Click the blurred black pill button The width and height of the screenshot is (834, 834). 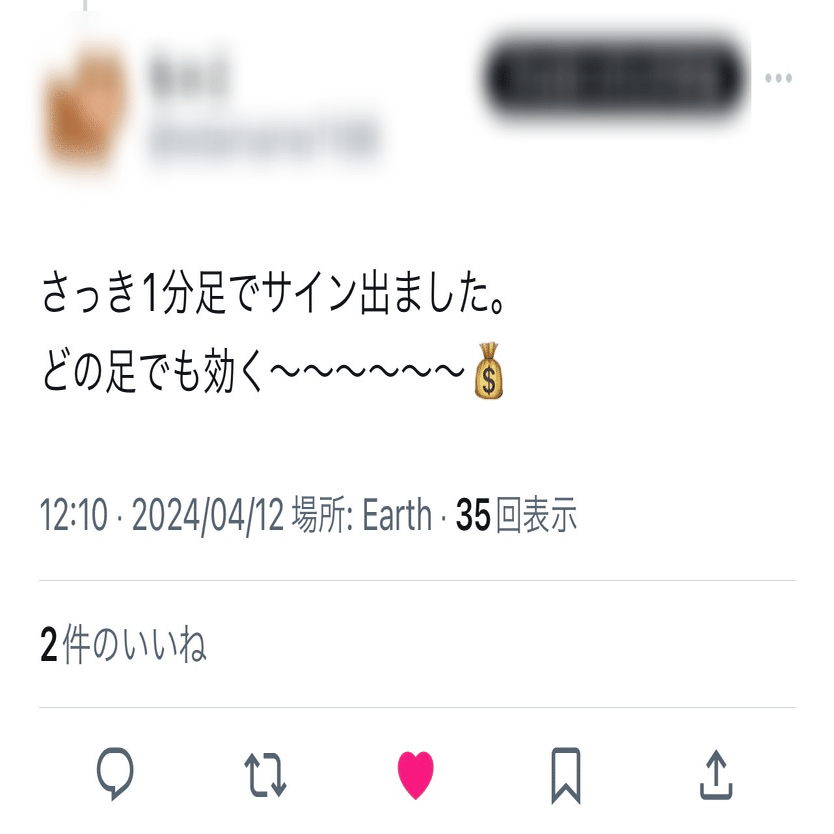pyautogui.click(x=615, y=78)
